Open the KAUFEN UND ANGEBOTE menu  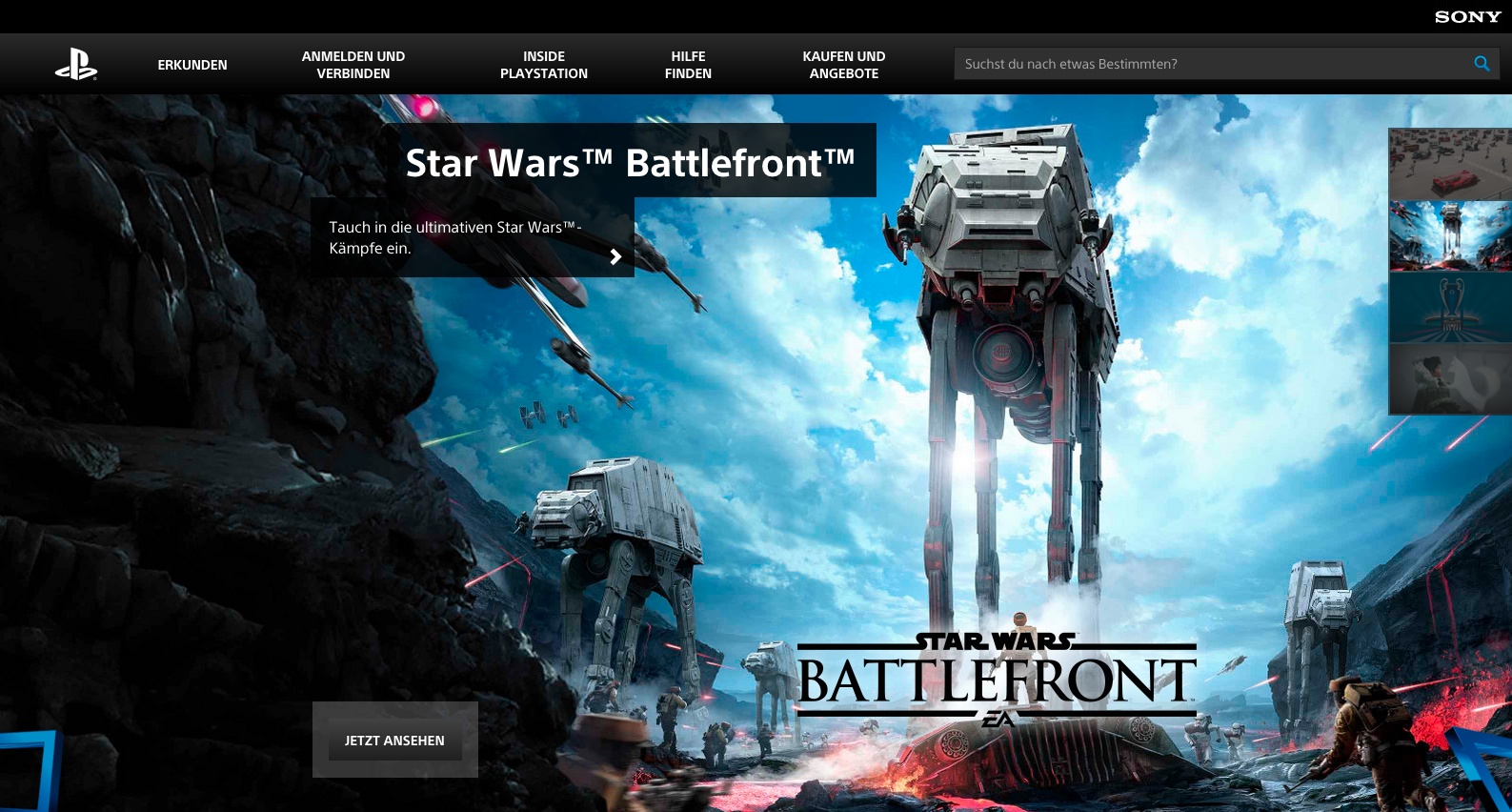[844, 65]
